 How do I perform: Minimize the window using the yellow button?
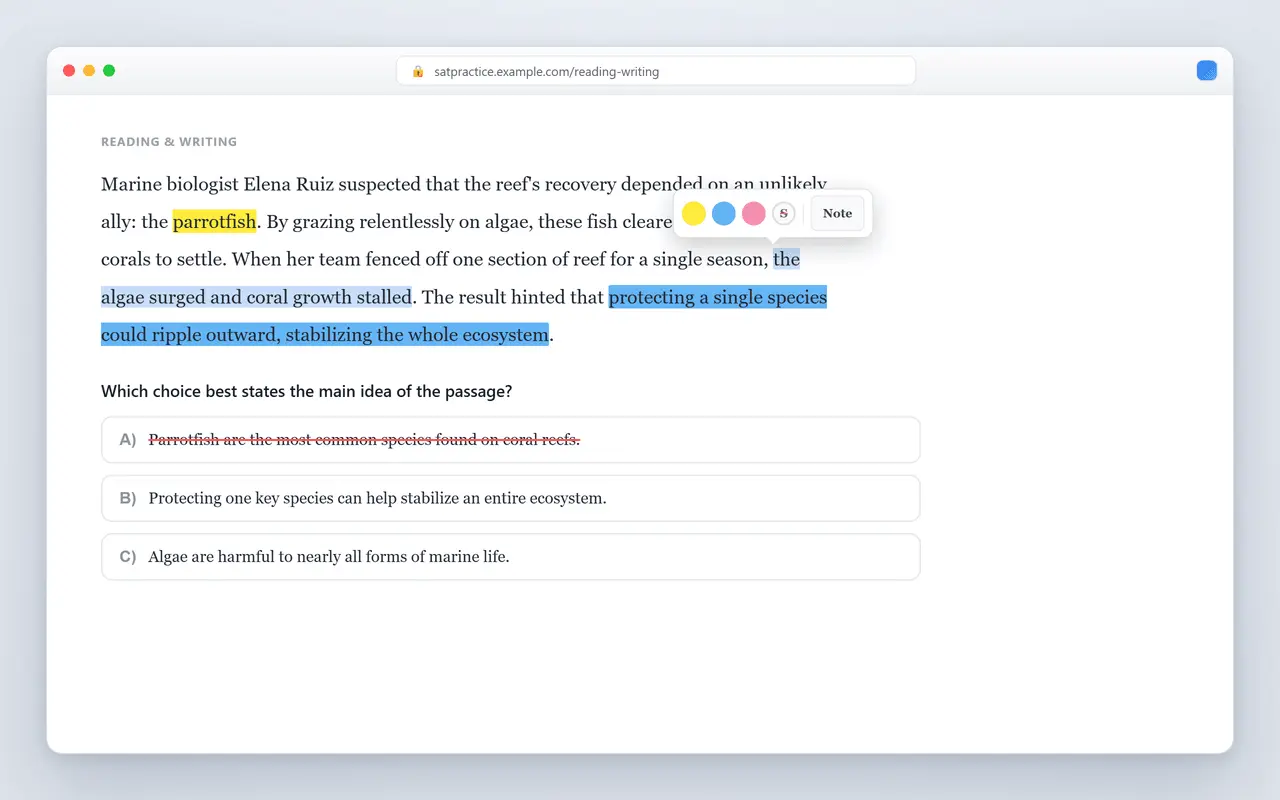click(89, 71)
